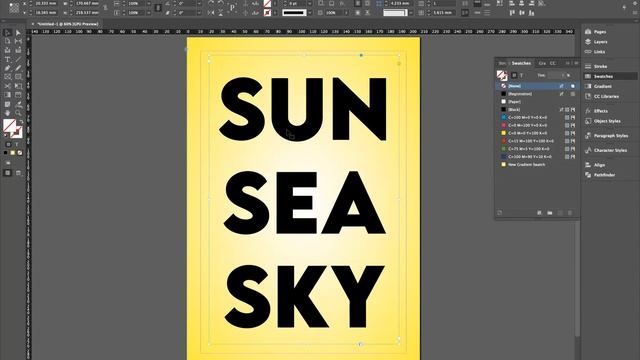Select the Rectangle Frame tool
Image resolution: width=640 pixels, height=360 pixels.
coord(7,77)
